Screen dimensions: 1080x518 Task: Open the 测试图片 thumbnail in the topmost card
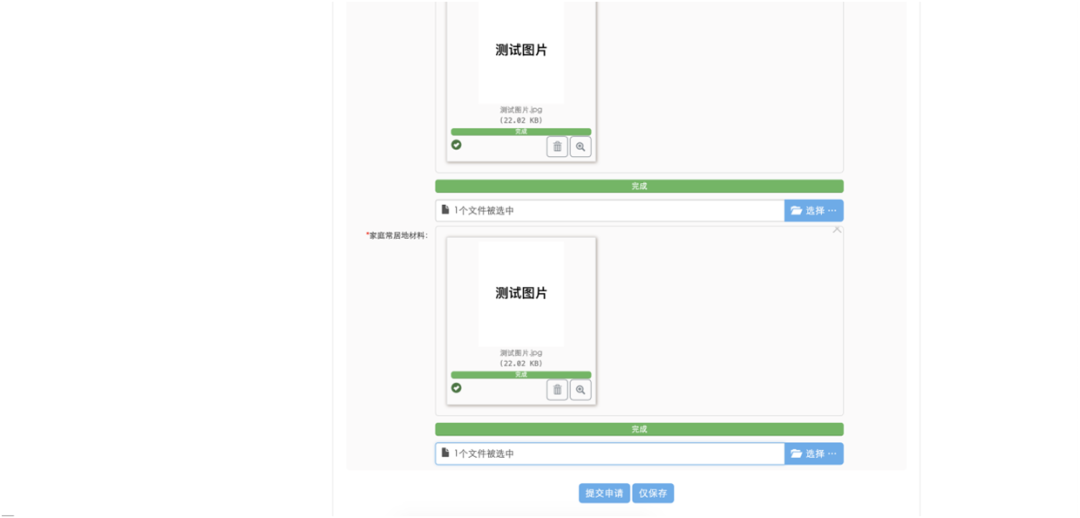521,51
